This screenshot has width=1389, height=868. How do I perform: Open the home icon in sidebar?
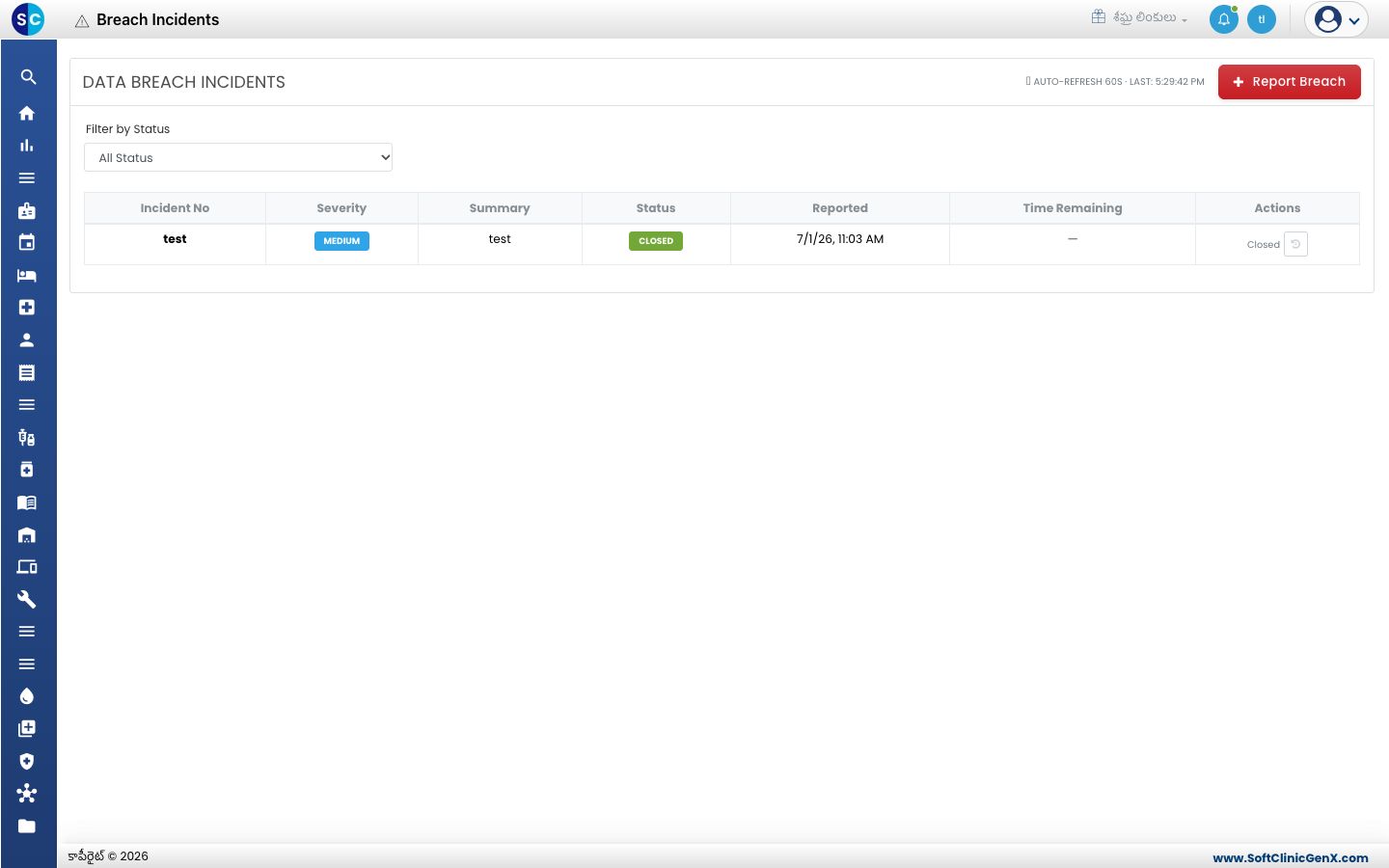point(27,113)
